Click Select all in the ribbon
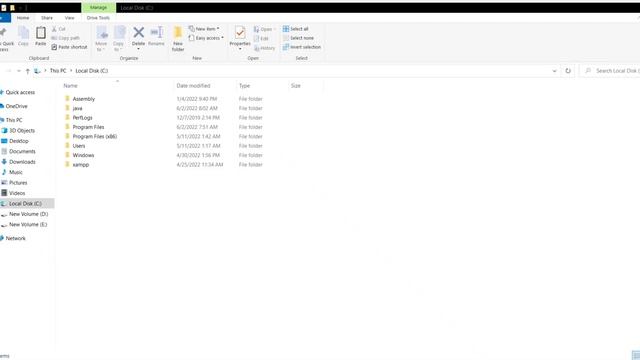This screenshot has height=360, width=640. (x=296, y=29)
